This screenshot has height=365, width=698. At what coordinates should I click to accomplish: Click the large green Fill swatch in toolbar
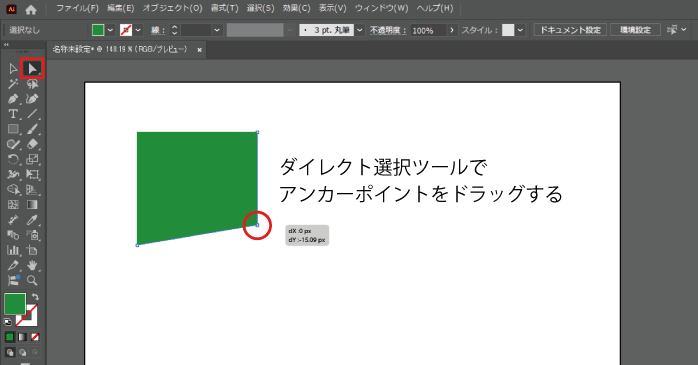pyautogui.click(x=15, y=304)
